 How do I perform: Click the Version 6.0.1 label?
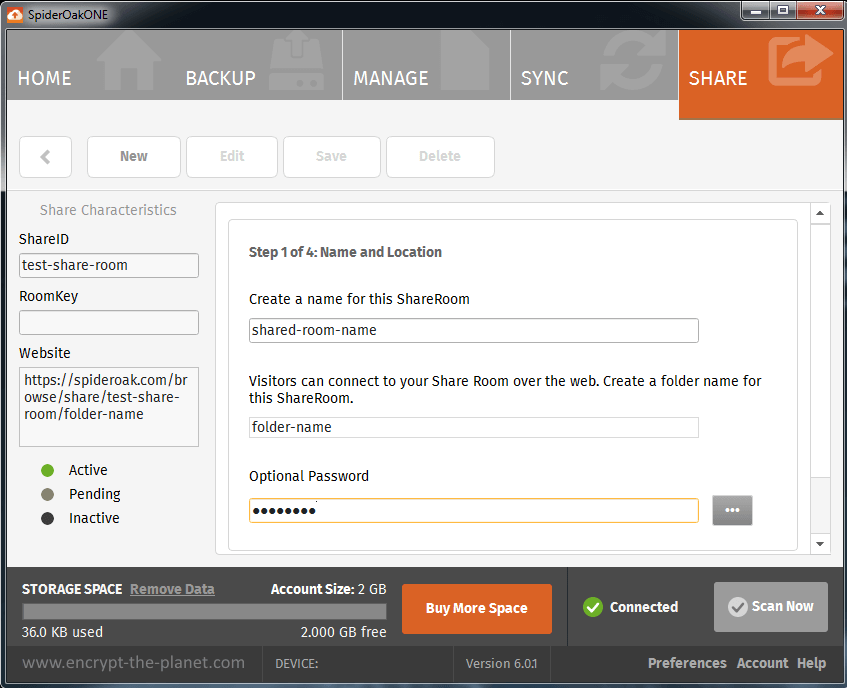click(x=501, y=664)
